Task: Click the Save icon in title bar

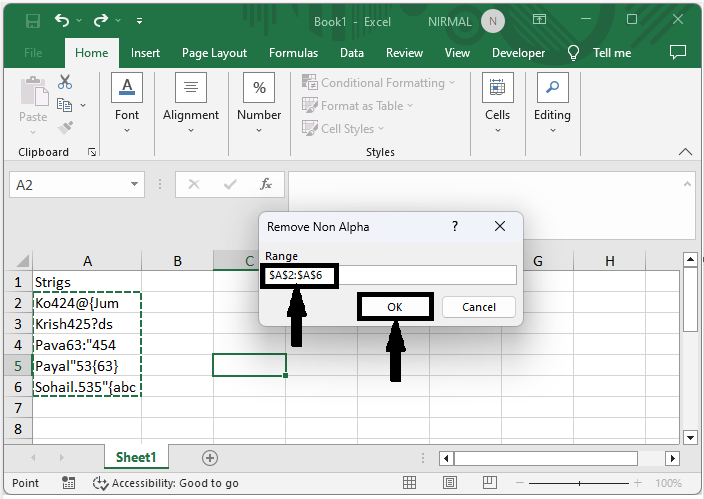Action: coord(33,21)
